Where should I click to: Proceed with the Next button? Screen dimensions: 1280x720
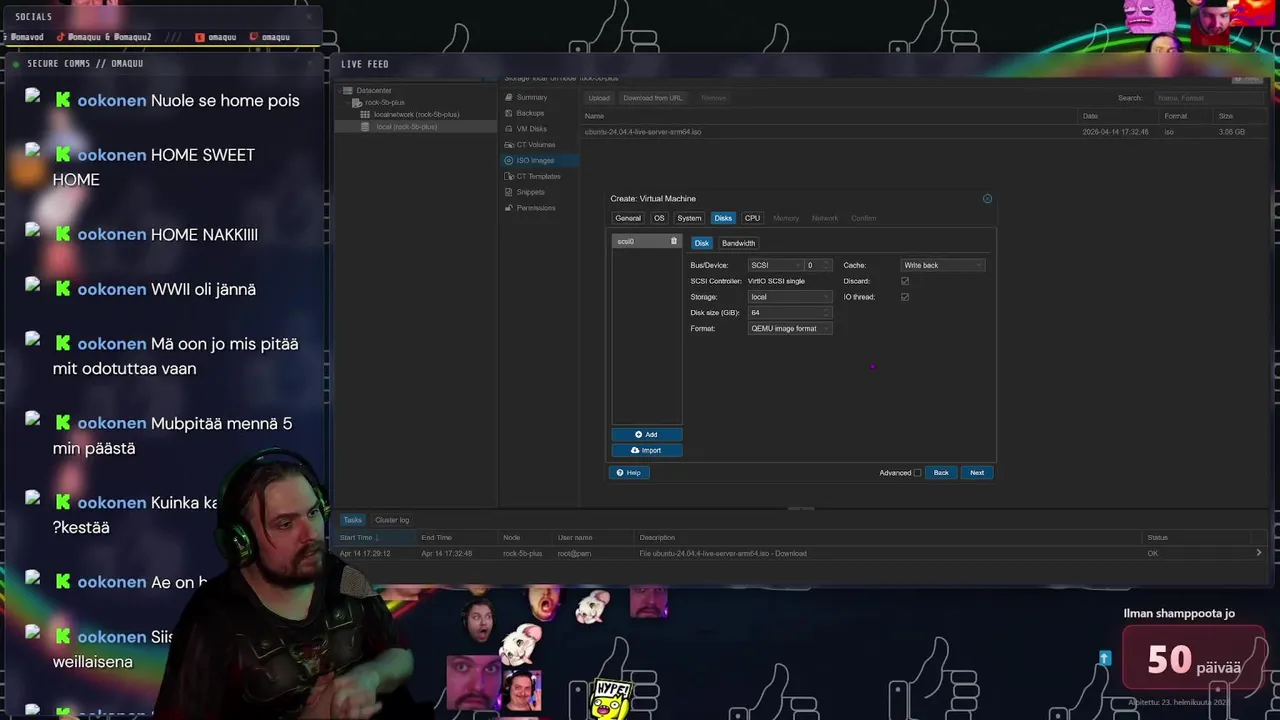click(x=977, y=472)
